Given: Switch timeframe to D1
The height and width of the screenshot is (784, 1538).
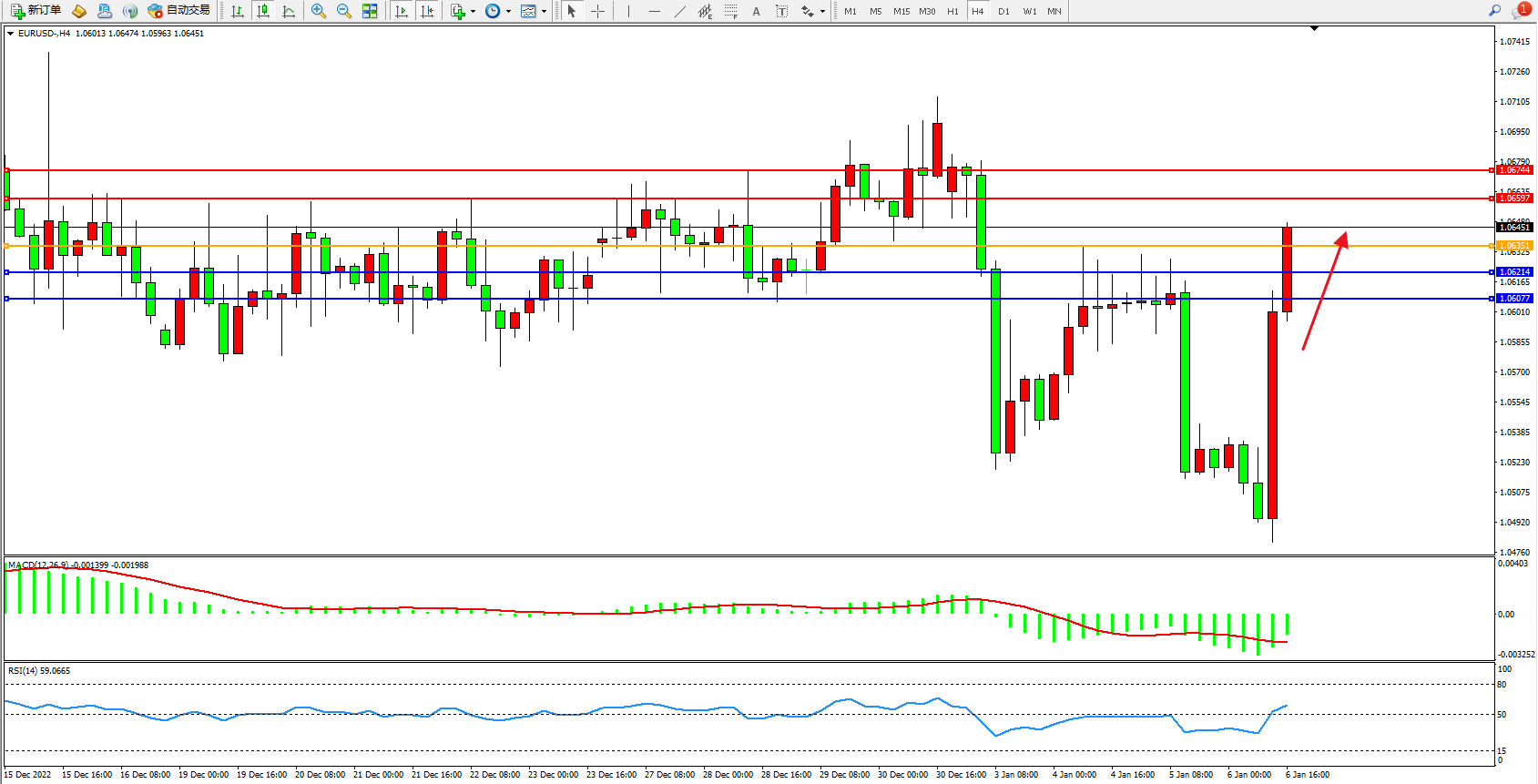Looking at the screenshot, I should point(1003,11).
